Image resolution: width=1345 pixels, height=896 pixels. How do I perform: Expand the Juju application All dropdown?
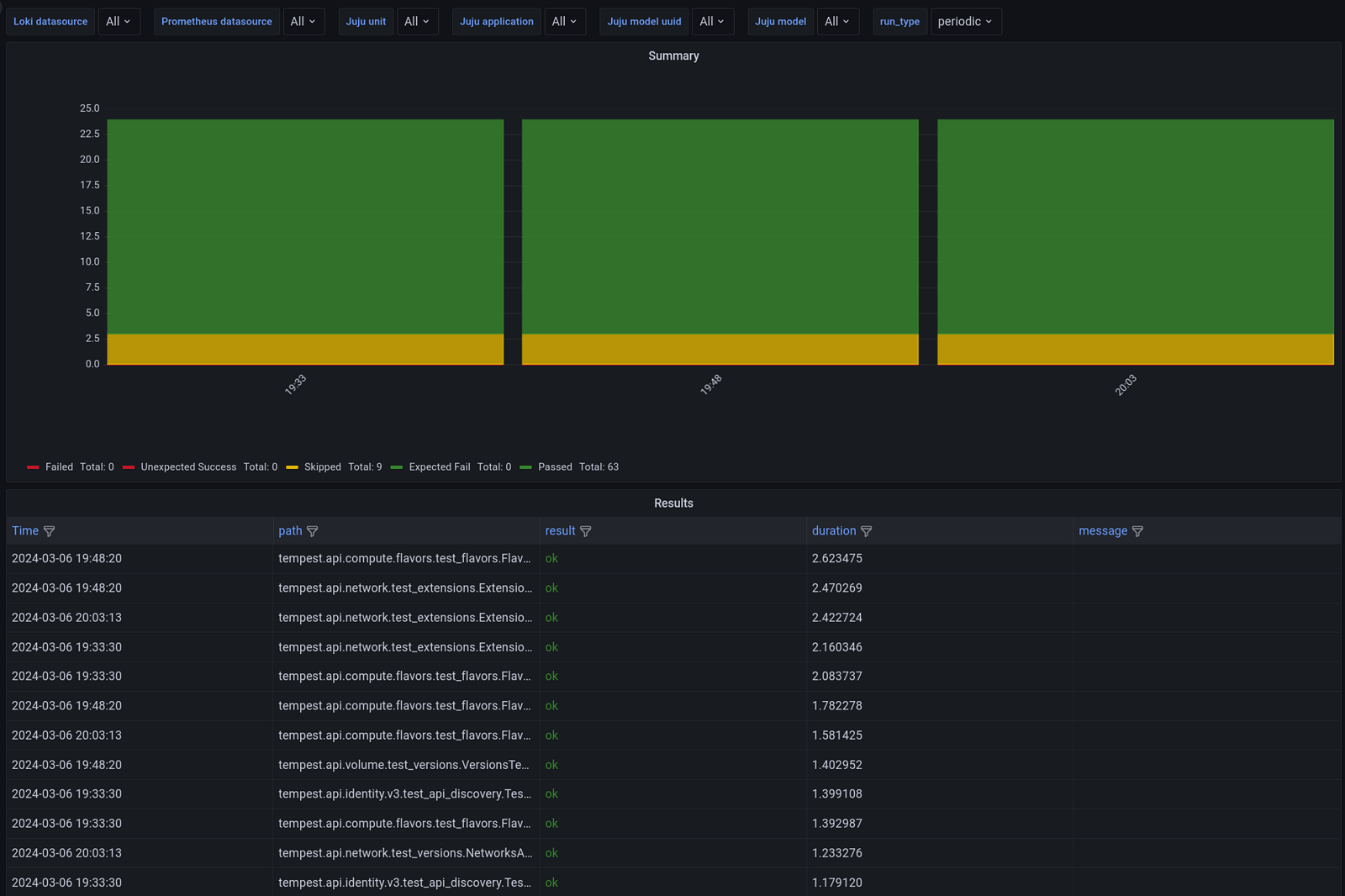[x=565, y=21]
